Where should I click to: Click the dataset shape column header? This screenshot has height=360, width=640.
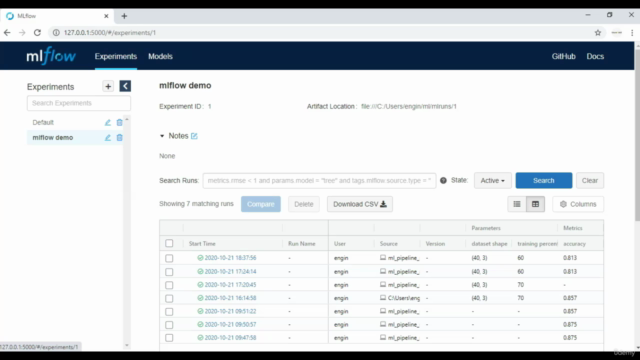[489, 244]
